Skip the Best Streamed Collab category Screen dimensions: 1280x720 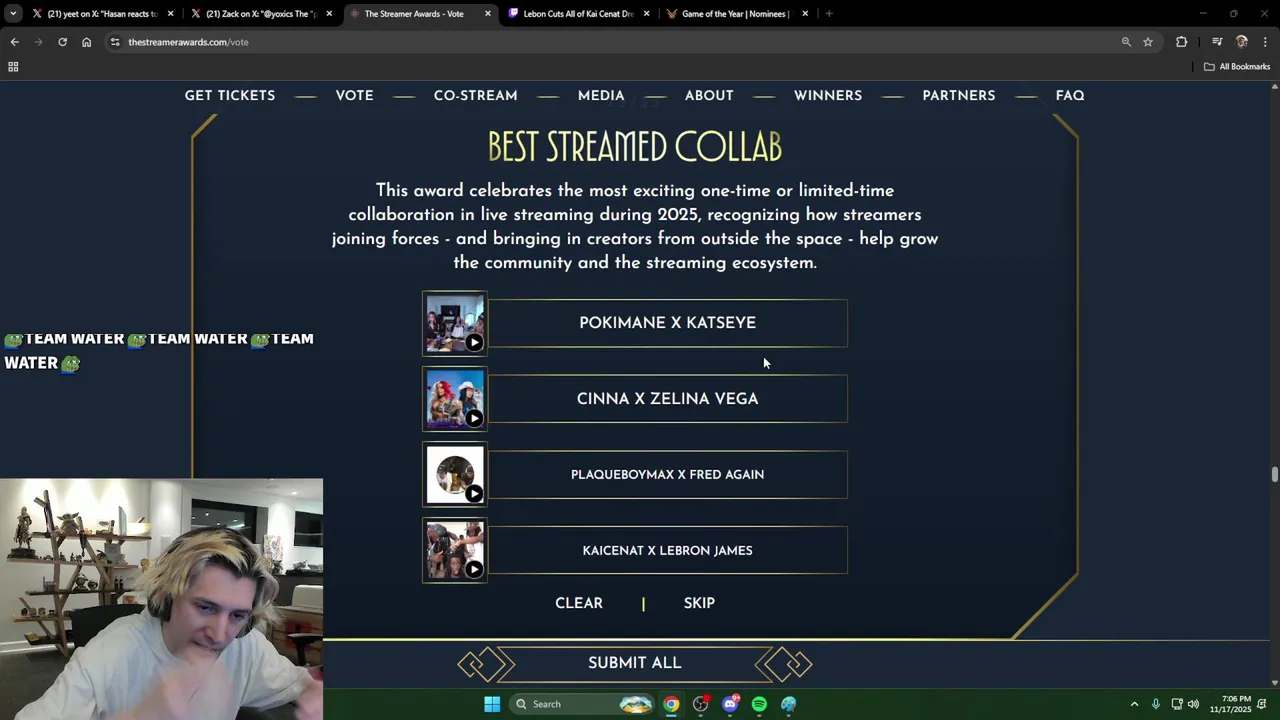point(699,603)
